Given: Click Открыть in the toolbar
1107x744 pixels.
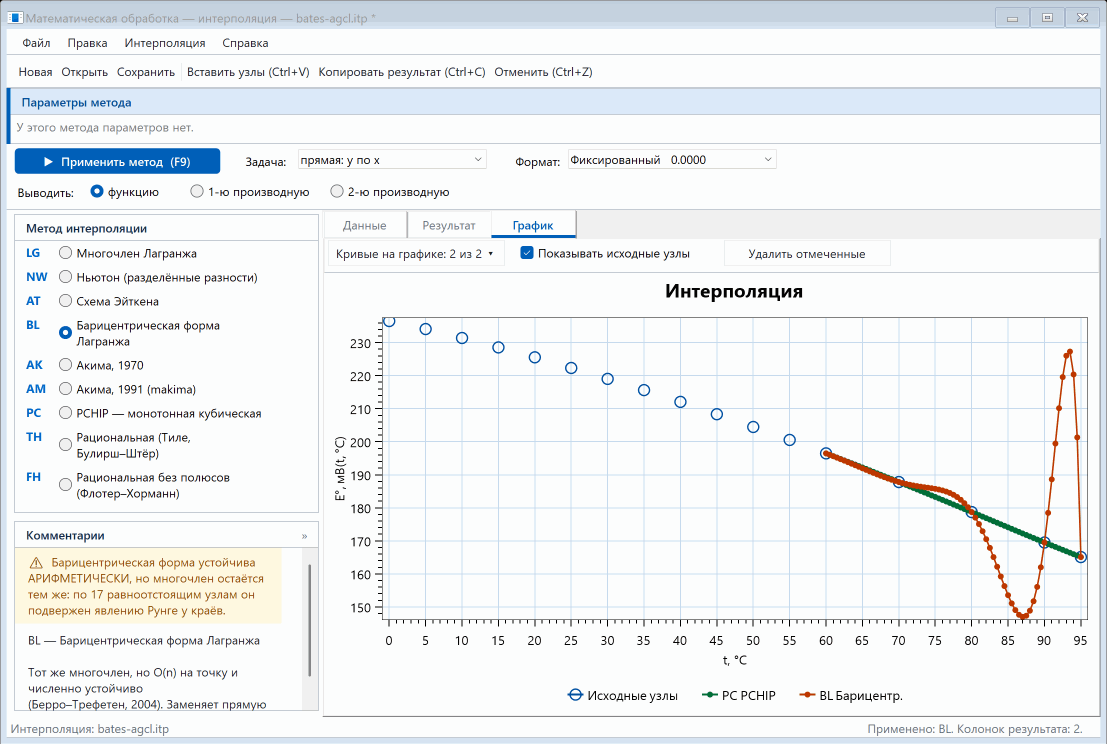Looking at the screenshot, I should point(85,72).
